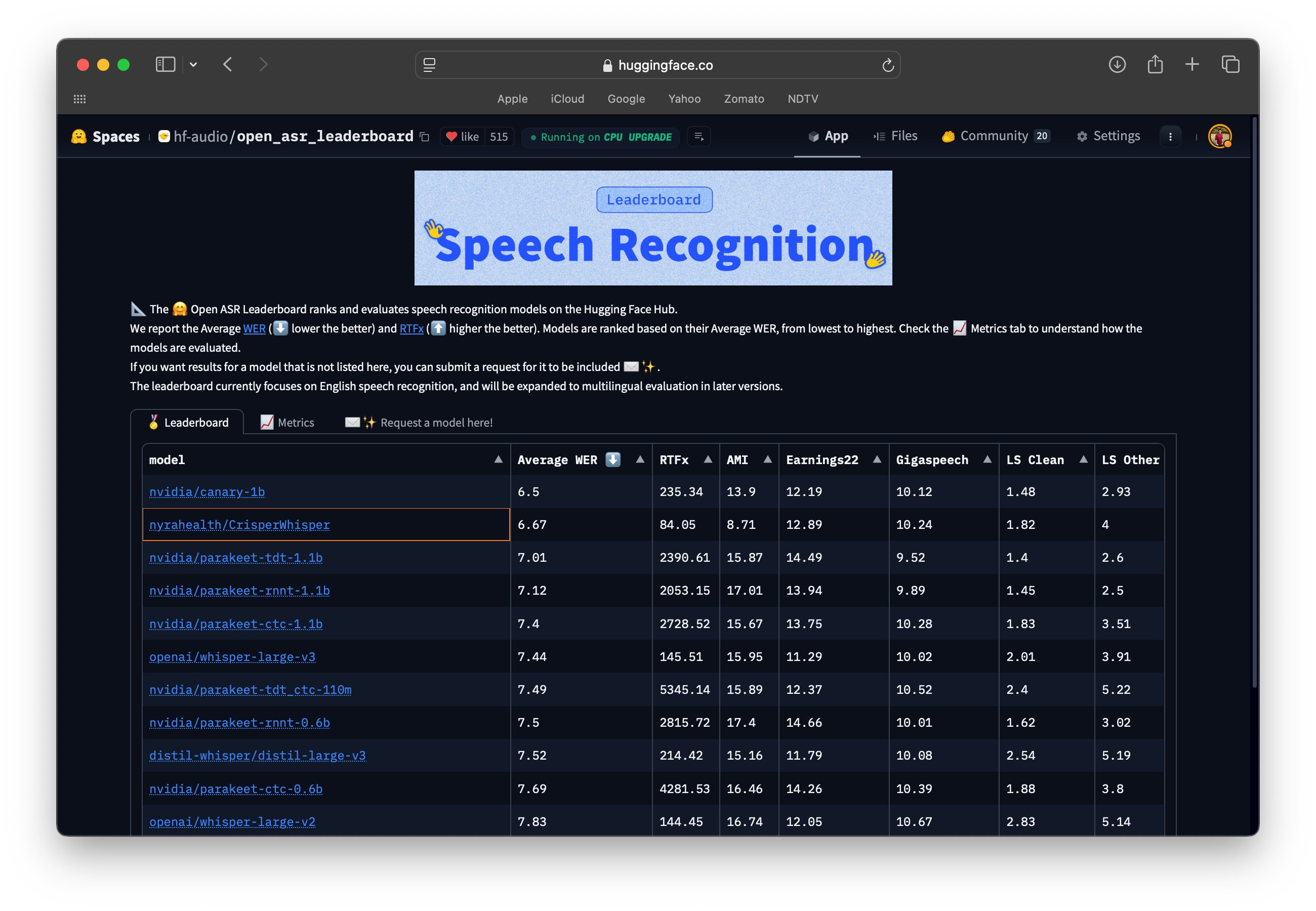Reload the huggingface.co page
The width and height of the screenshot is (1316, 911).
point(887,65)
